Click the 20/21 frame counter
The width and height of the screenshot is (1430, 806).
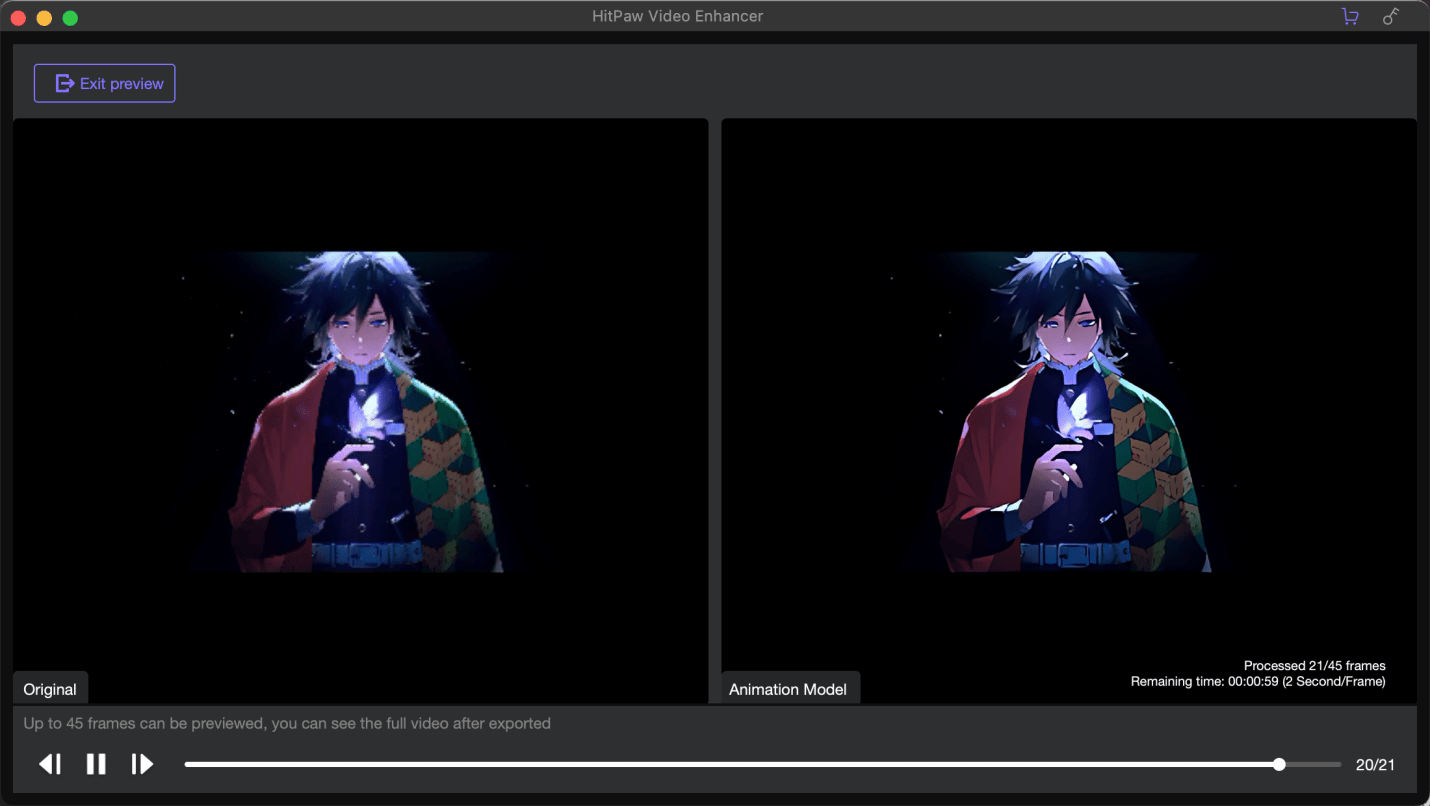(x=1375, y=765)
